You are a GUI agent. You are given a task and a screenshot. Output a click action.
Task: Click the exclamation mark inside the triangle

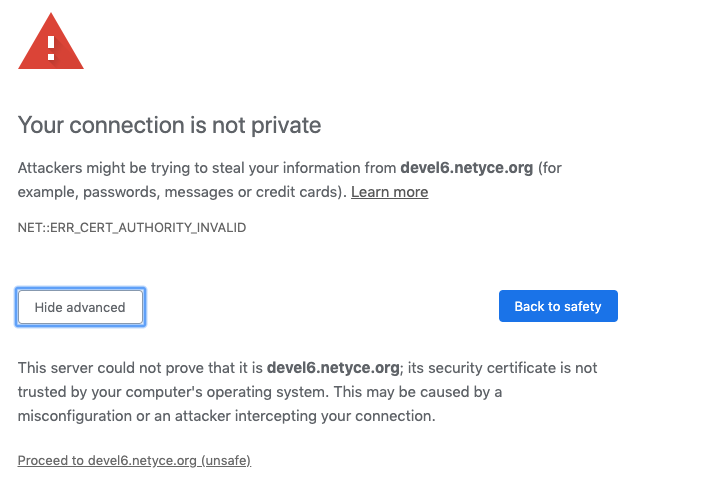click(51, 46)
